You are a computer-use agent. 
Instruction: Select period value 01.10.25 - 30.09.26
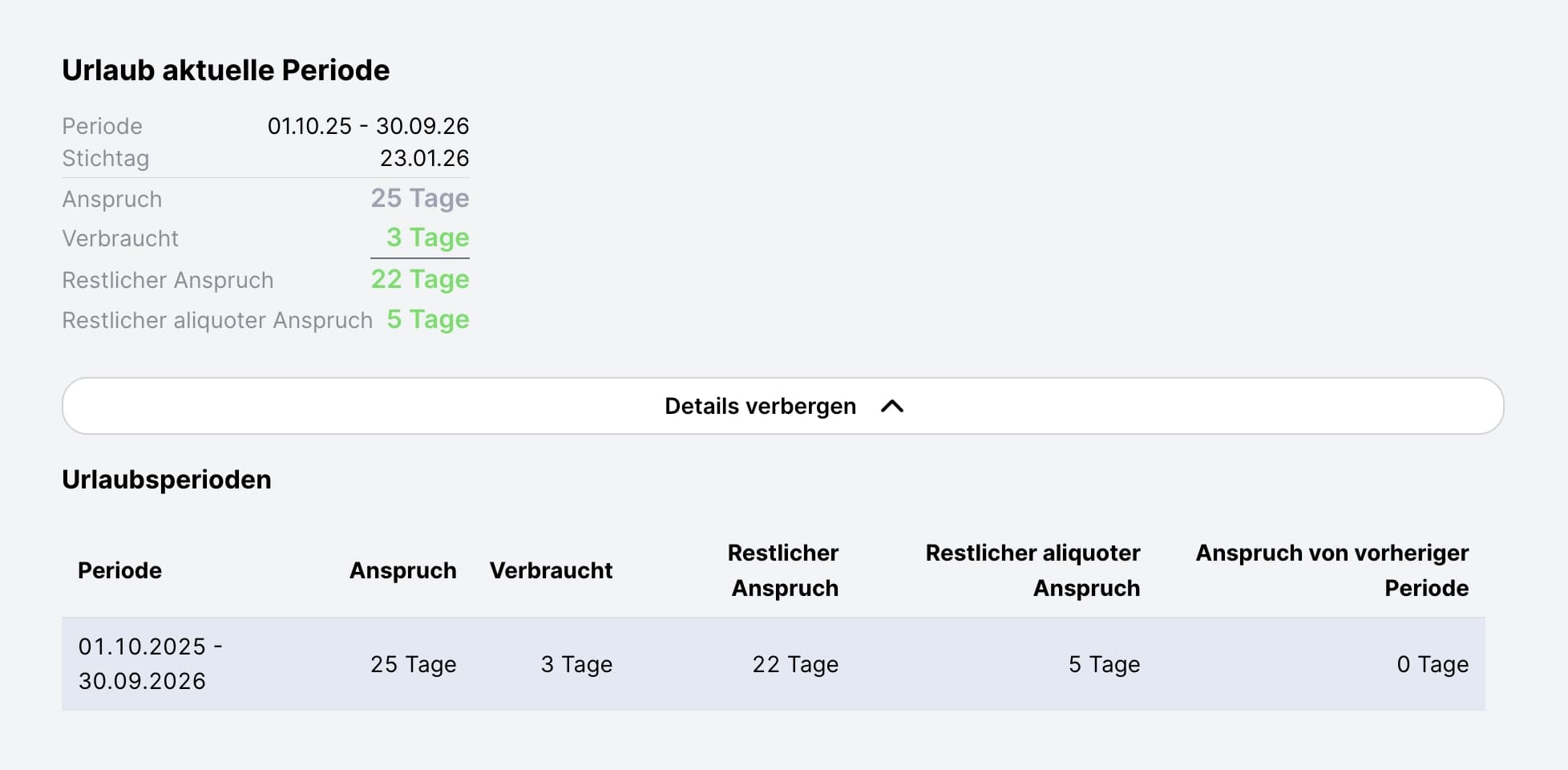coord(368,126)
